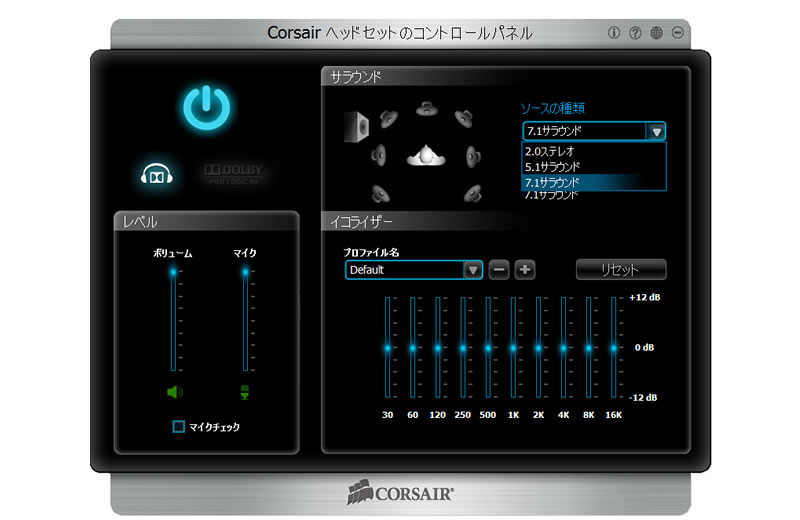The width and height of the screenshot is (800, 520).
Task: Select the front-left speaker icon
Action: pyautogui.click(x=389, y=119)
